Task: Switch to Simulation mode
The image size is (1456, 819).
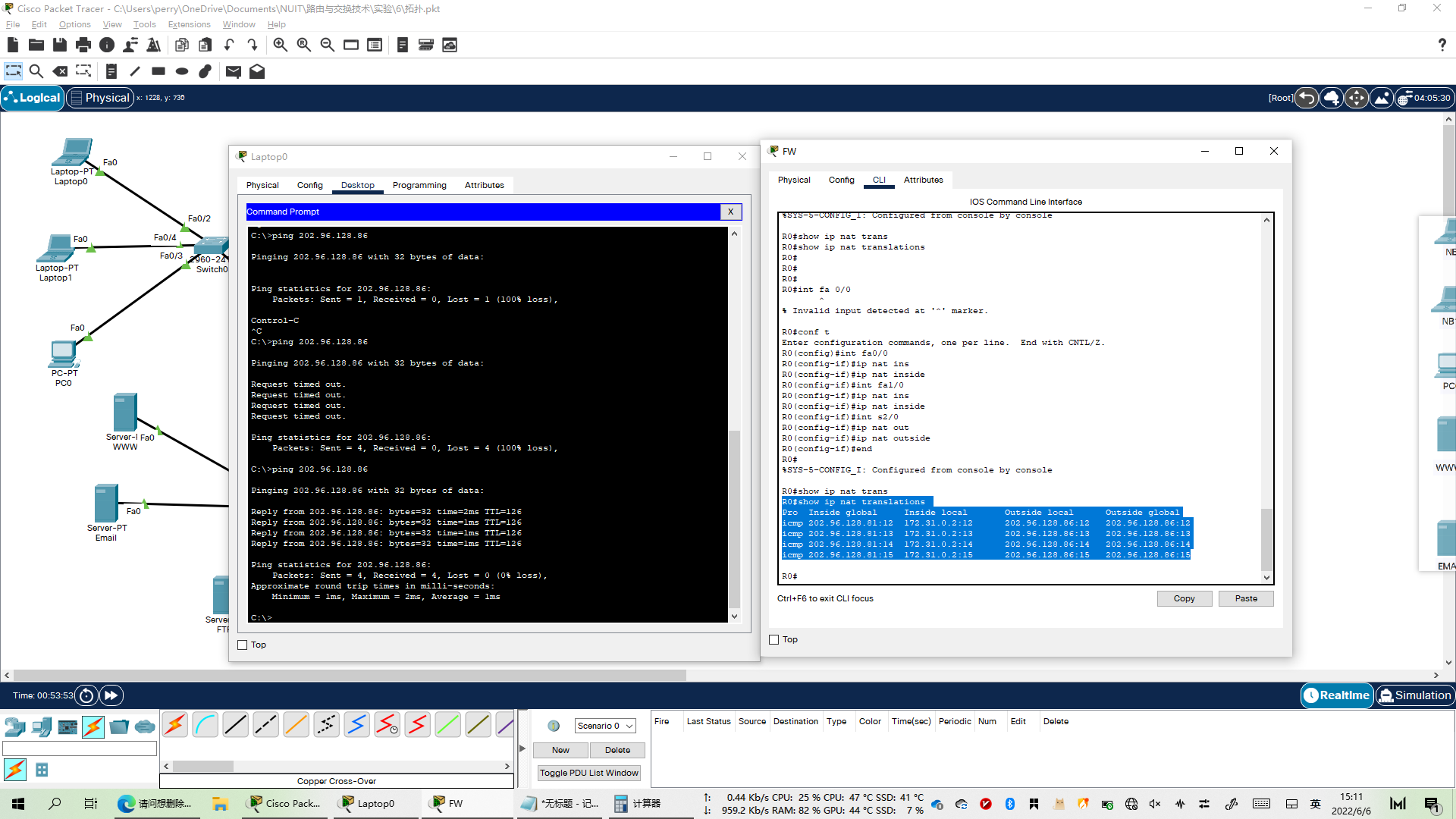Action: [x=1415, y=695]
